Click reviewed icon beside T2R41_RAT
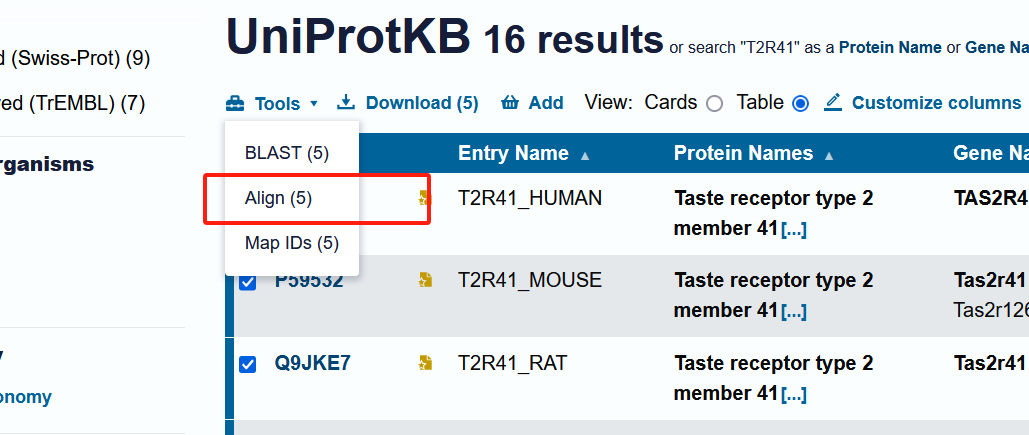 tap(425, 363)
